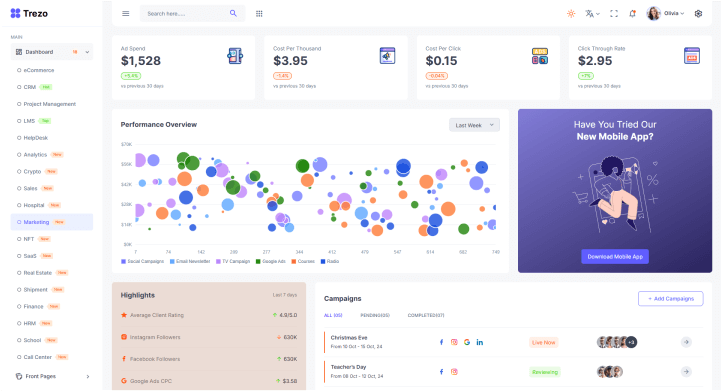Open notifications bell
This screenshot has width=721, height=391.
[x=633, y=13]
